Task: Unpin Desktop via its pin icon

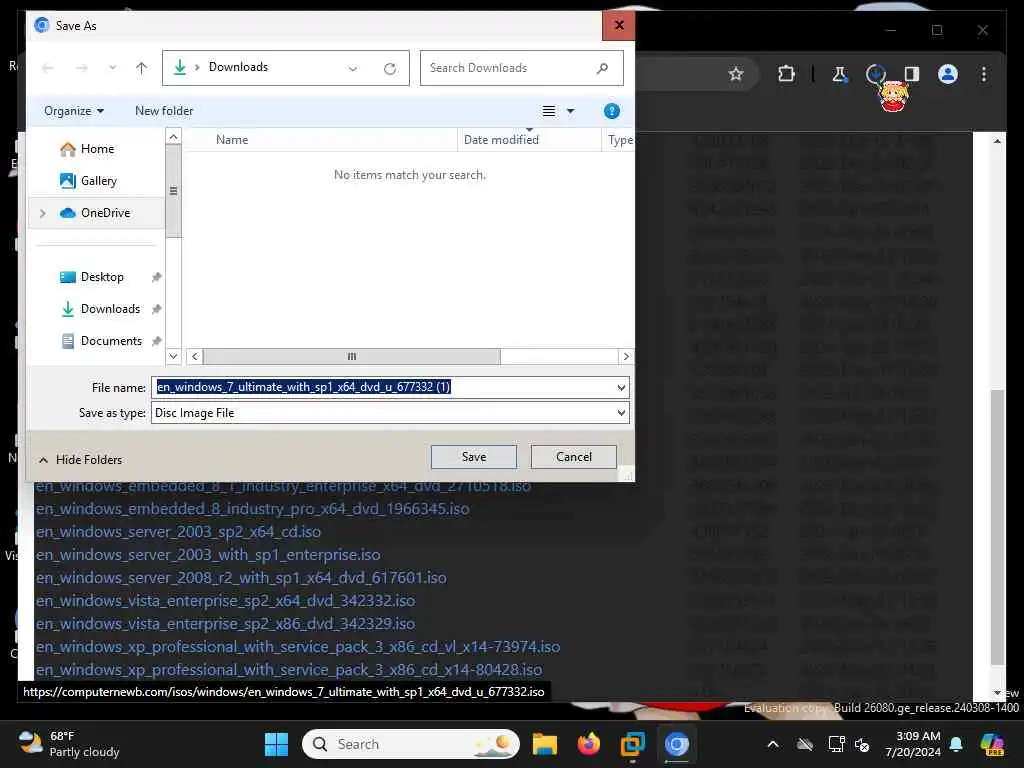Action: click(156, 277)
